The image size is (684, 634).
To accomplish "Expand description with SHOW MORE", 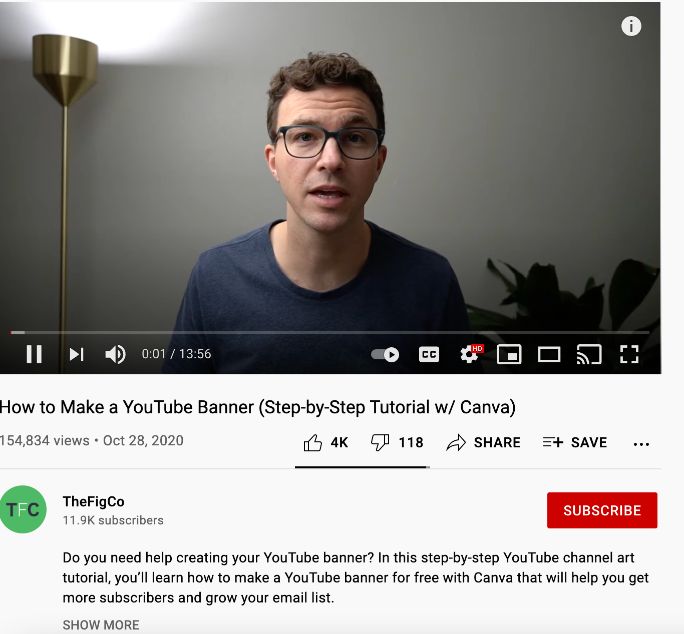I will pyautogui.click(x=101, y=625).
